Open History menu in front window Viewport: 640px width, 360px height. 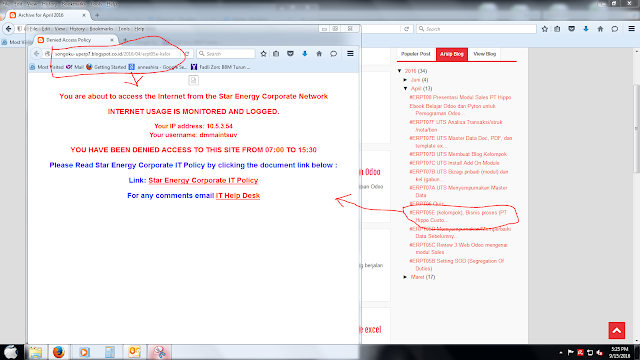[77, 29]
